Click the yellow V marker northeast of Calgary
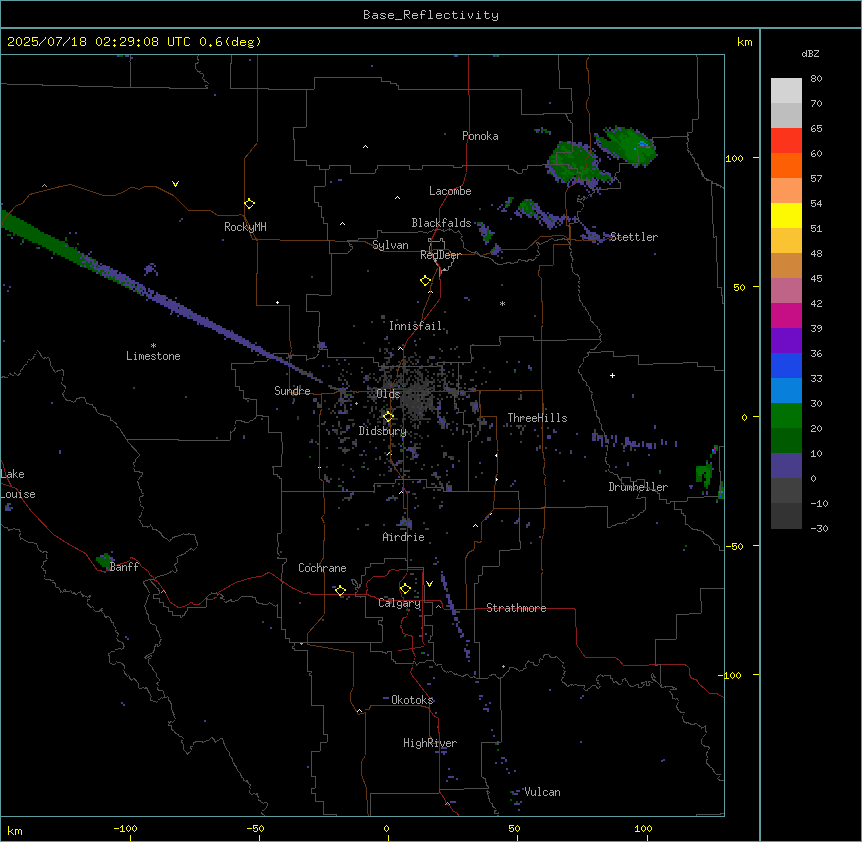The height and width of the screenshot is (842, 862). point(429,584)
